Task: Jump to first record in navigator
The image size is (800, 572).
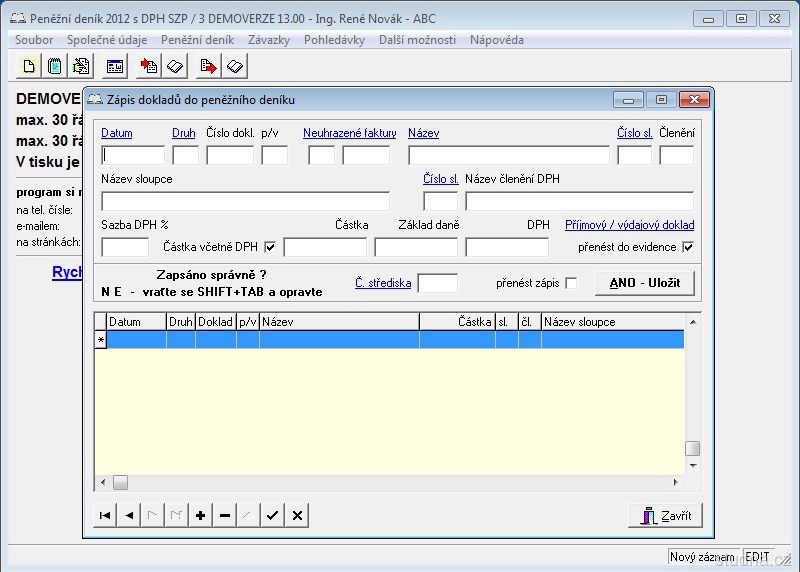Action: [104, 515]
